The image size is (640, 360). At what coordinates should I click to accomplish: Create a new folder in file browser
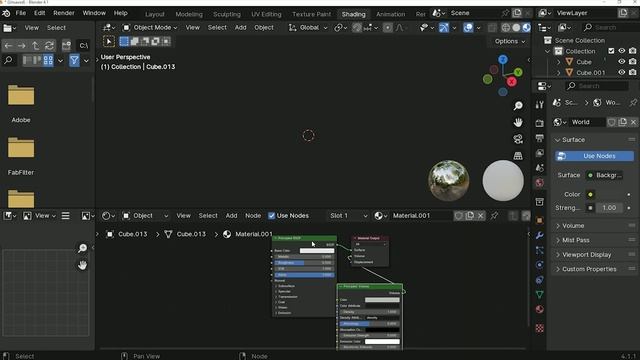pyautogui.click(x=66, y=45)
